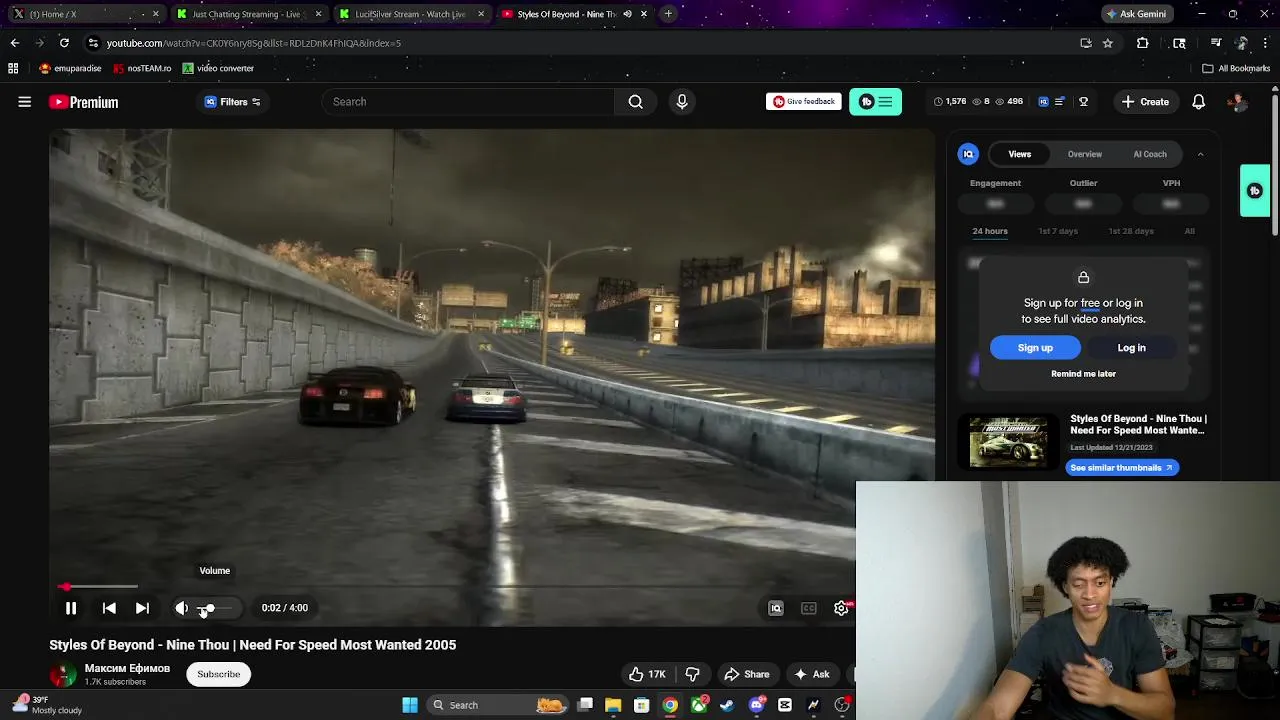Click the TubeBuddy side tab
The height and width of the screenshot is (720, 1280).
[x=1255, y=190]
